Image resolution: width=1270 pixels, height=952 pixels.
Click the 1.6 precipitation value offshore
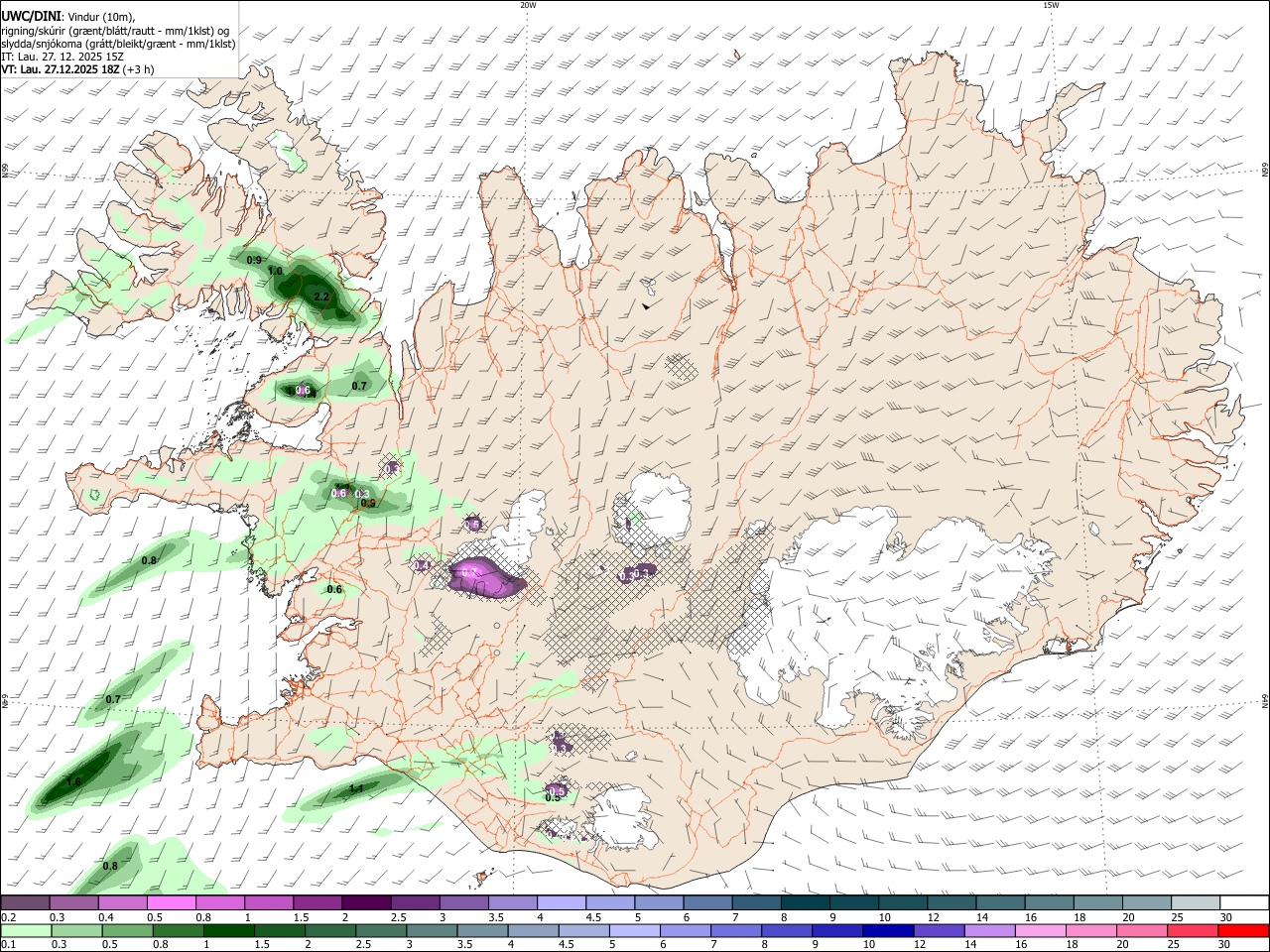(73, 782)
